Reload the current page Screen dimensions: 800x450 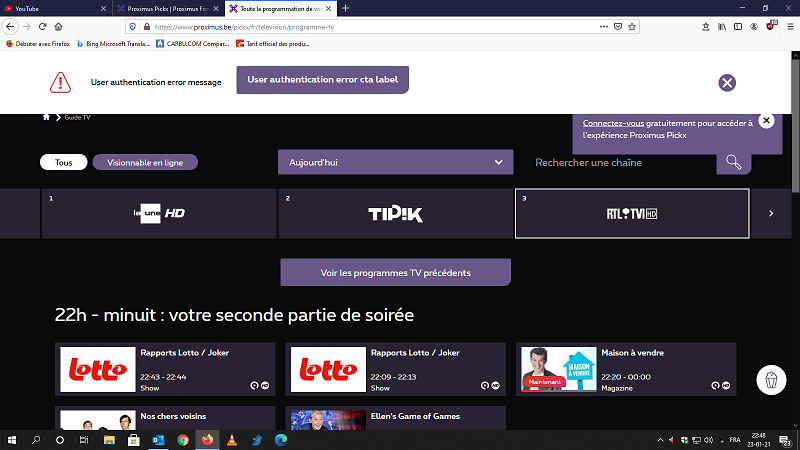tap(42, 27)
